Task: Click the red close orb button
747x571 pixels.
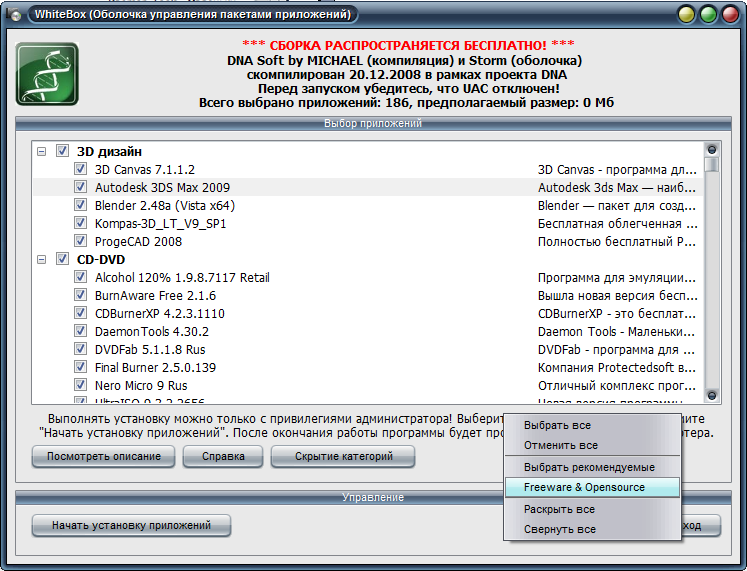Action: tap(730, 15)
